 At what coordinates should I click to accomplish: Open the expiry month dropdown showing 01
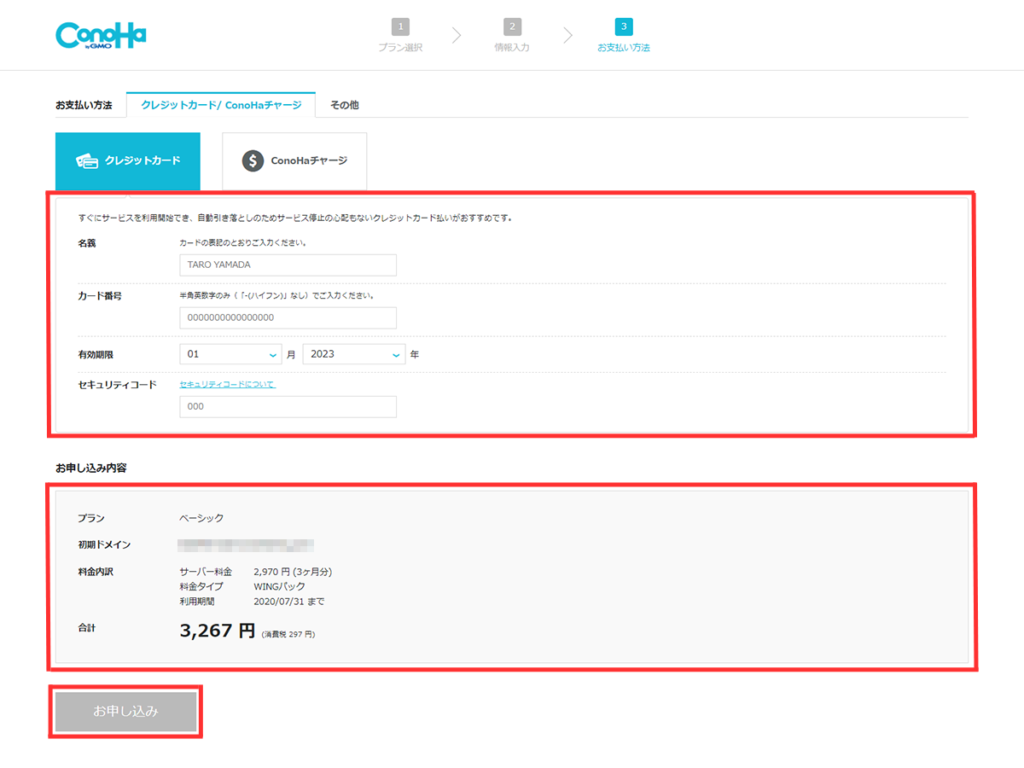(231, 354)
